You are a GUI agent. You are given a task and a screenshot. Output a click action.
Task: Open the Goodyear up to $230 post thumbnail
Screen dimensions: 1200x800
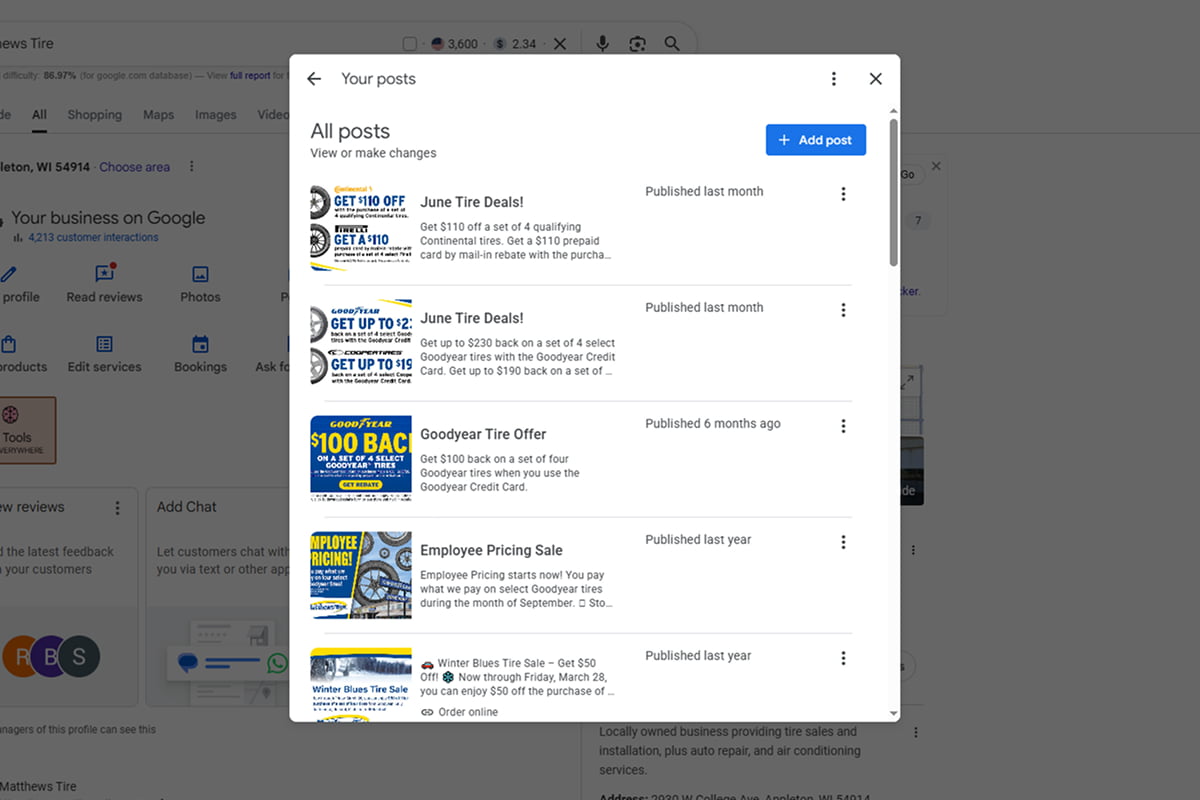pyautogui.click(x=361, y=343)
